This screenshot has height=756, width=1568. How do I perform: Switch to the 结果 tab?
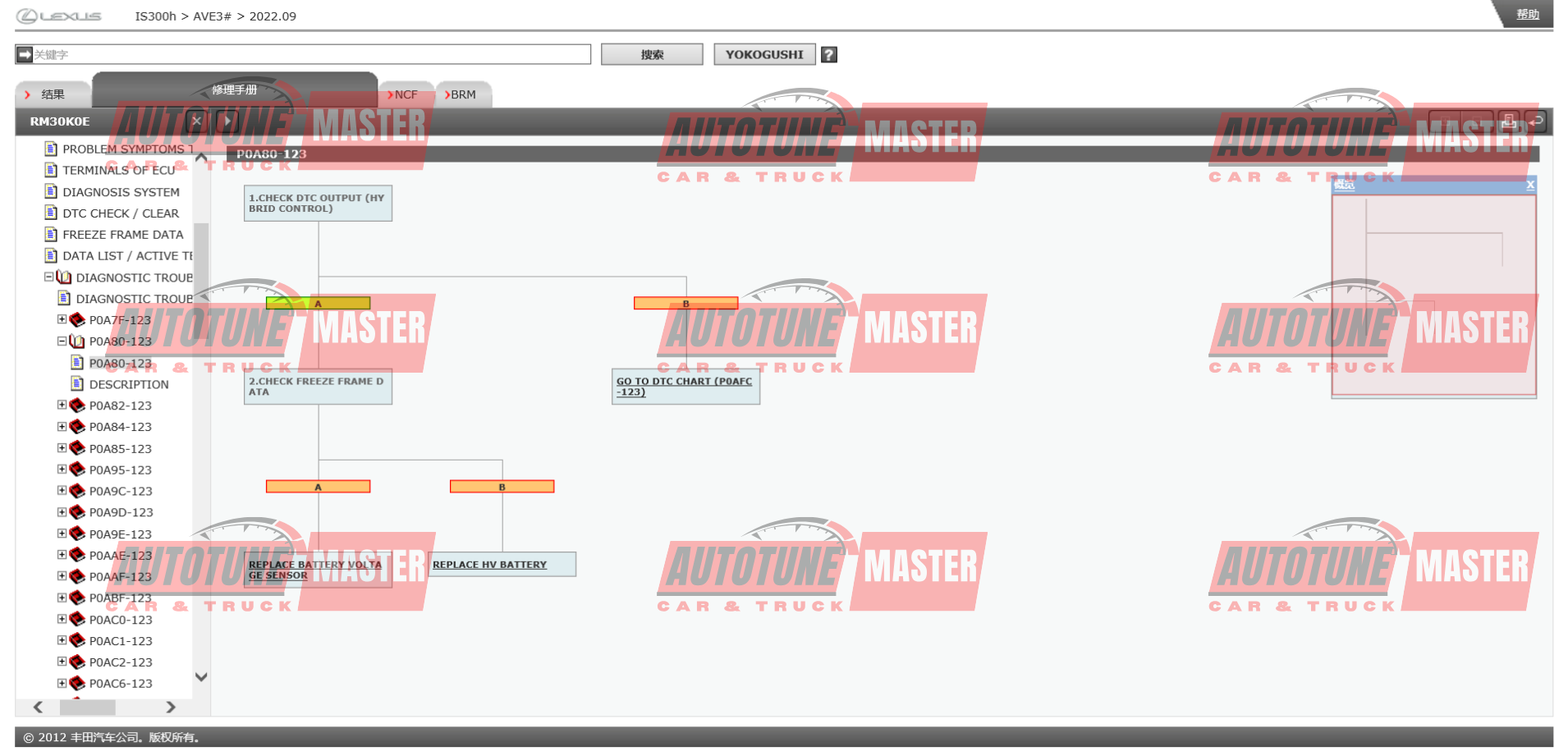(53, 94)
